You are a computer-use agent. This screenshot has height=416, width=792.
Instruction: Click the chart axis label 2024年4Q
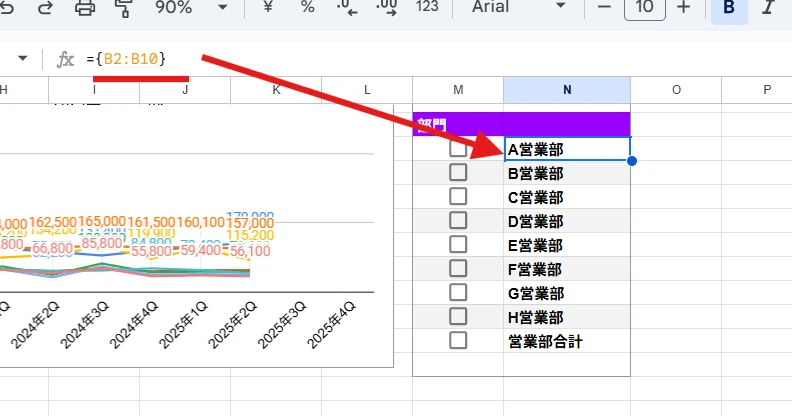pos(133,324)
